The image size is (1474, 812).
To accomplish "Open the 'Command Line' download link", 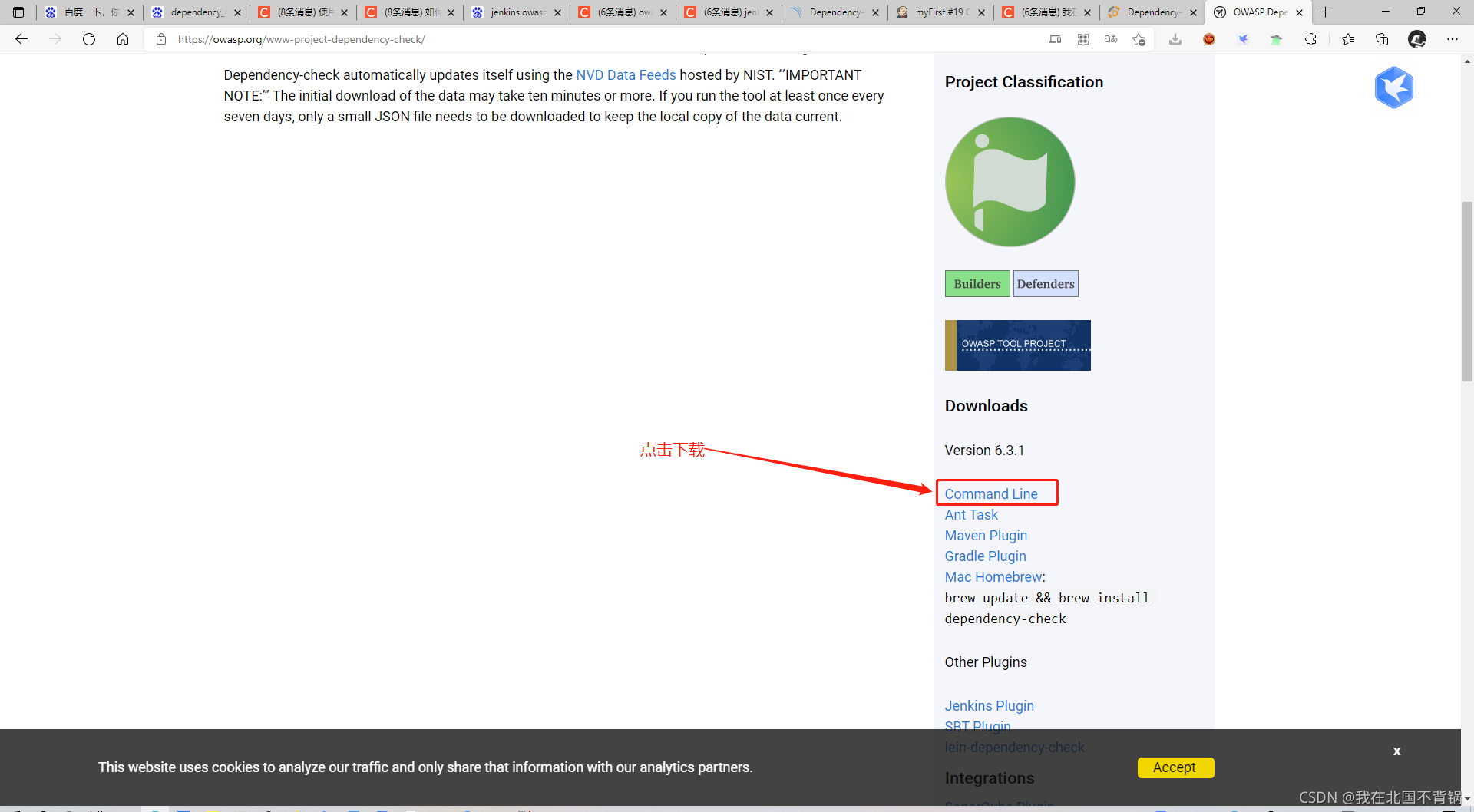I will 992,493.
